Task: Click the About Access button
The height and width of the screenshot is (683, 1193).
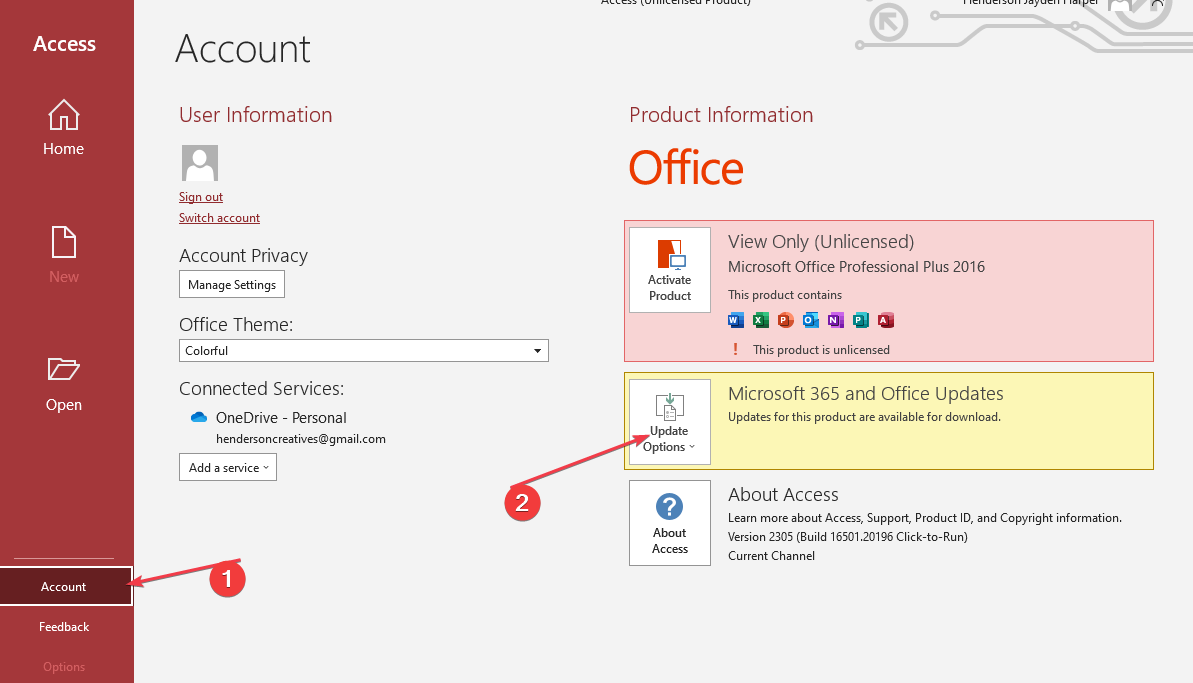Action: (x=670, y=523)
